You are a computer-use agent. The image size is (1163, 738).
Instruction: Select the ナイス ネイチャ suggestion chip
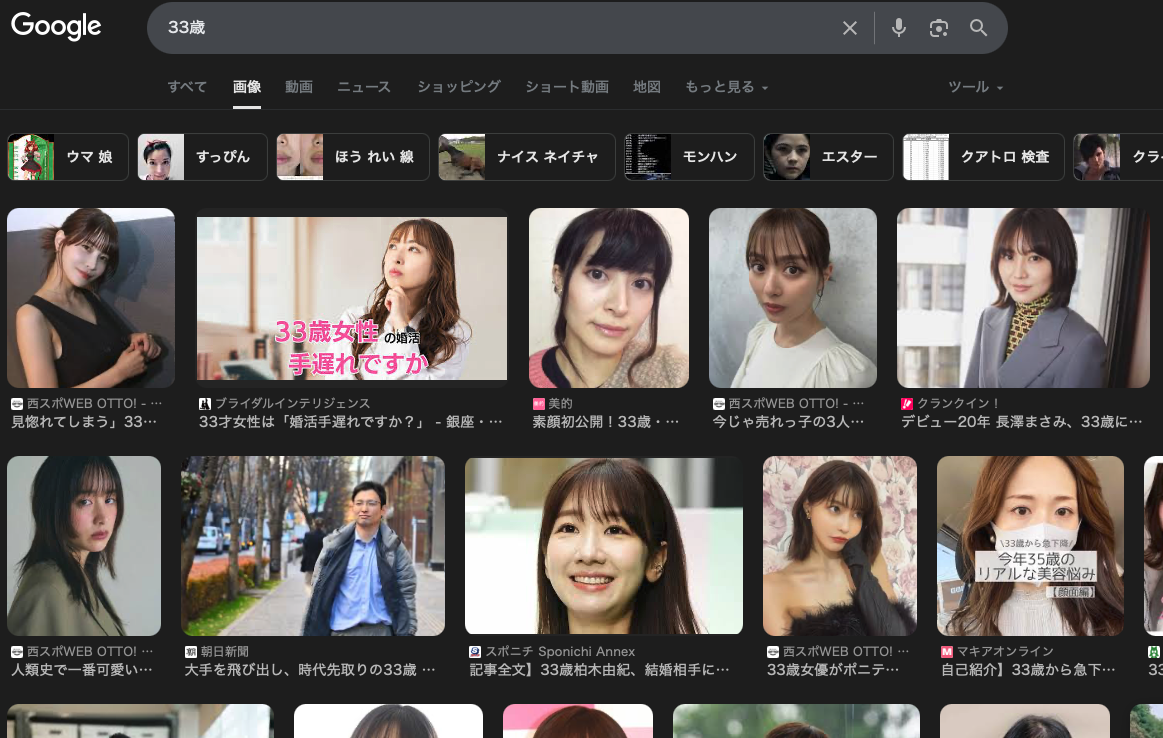point(527,157)
